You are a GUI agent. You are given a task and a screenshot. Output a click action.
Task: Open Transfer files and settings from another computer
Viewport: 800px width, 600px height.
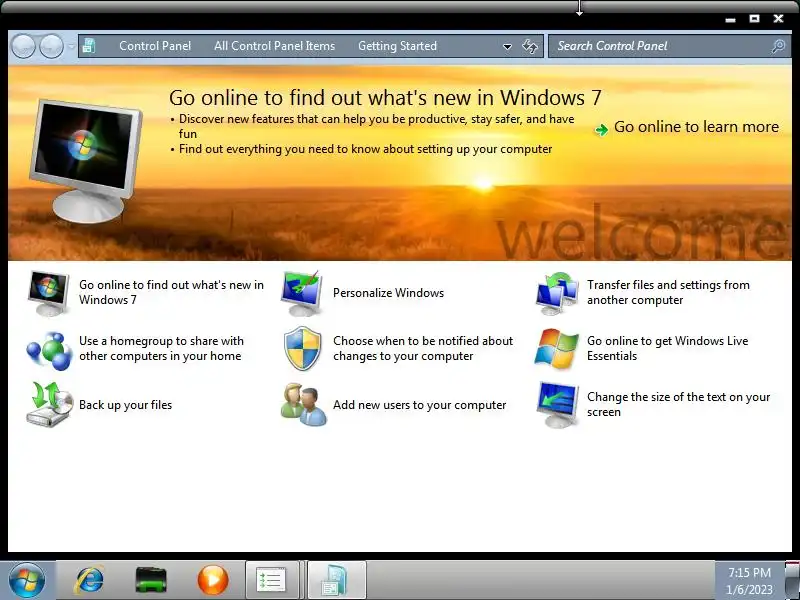[x=668, y=292]
